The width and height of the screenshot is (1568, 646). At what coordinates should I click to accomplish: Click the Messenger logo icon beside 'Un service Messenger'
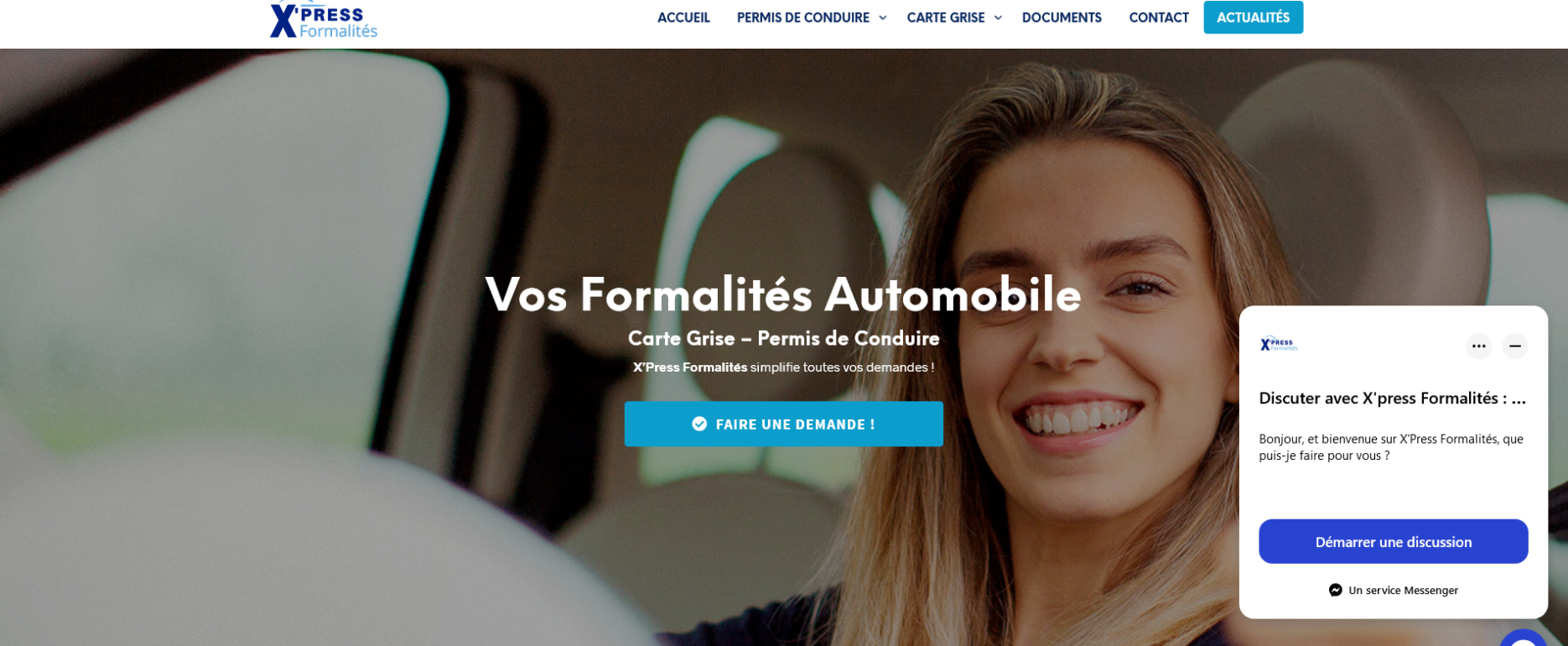(x=1335, y=590)
